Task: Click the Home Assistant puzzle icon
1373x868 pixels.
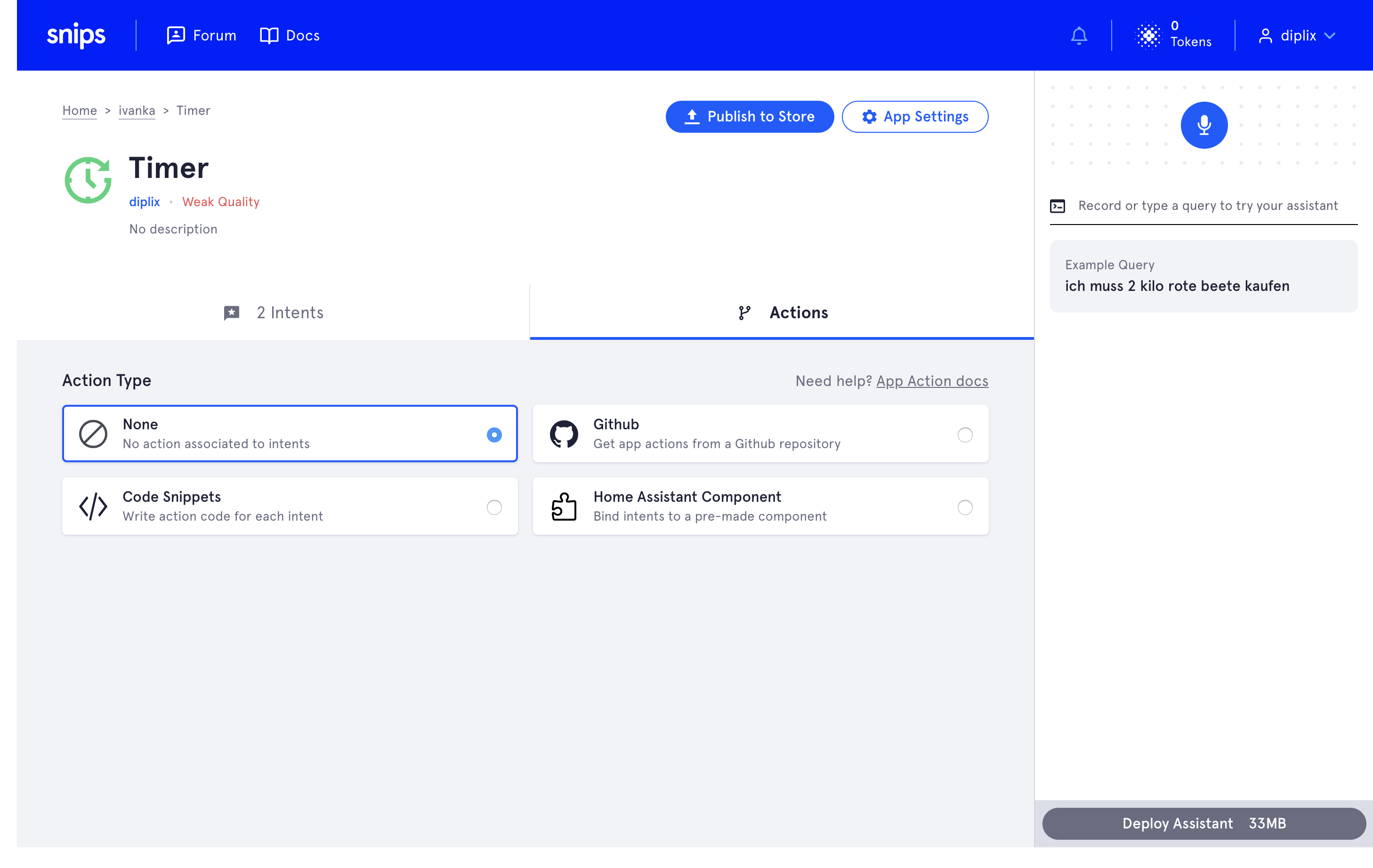Action: [563, 506]
